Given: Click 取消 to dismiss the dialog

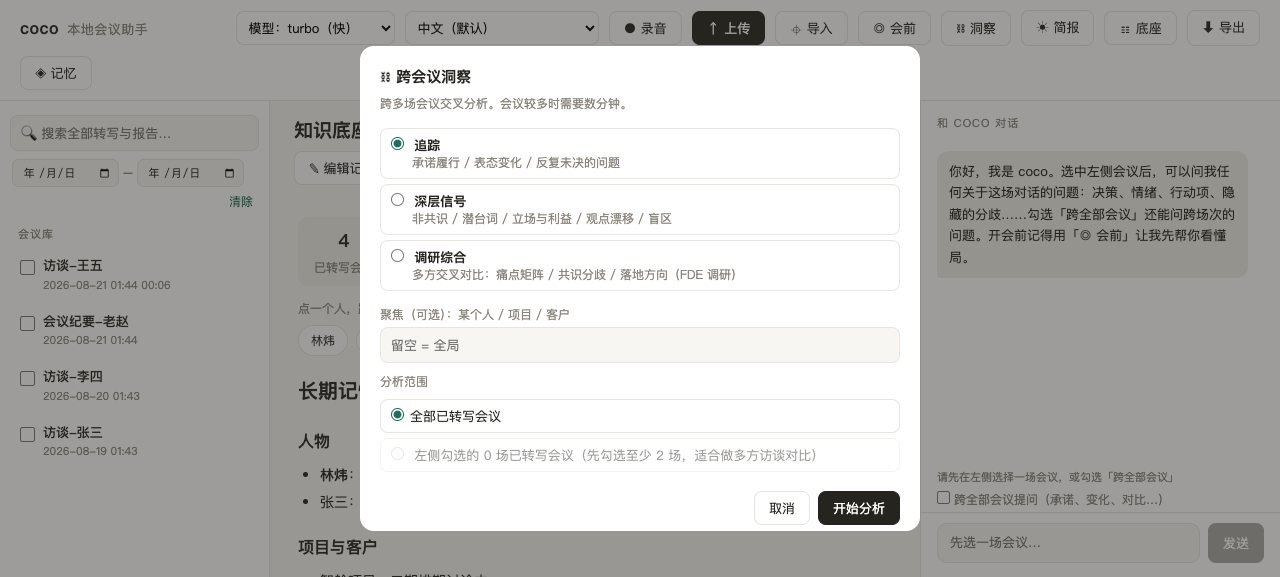Looking at the screenshot, I should (782, 508).
